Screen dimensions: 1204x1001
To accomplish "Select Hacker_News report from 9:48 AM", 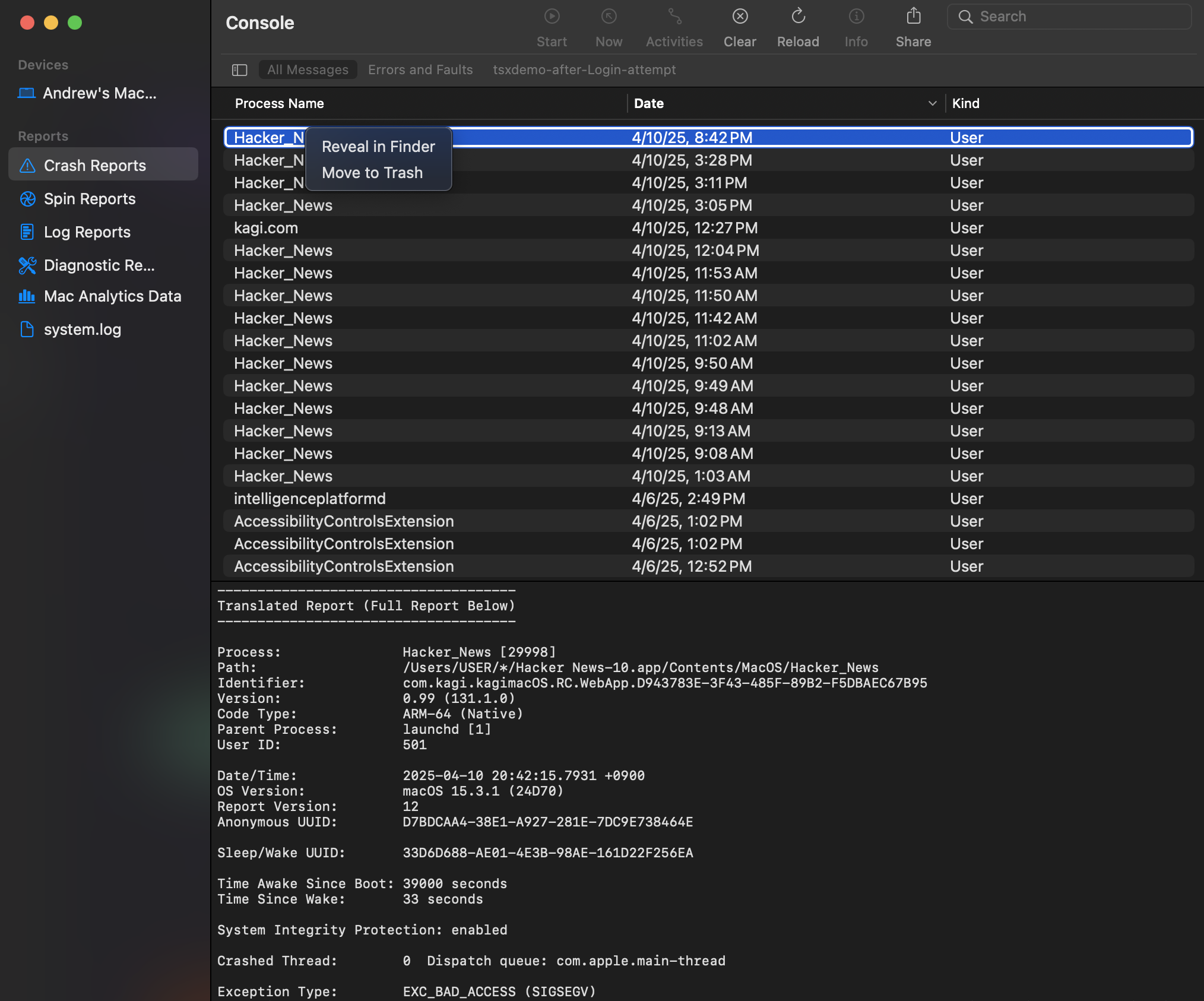I will coord(708,408).
